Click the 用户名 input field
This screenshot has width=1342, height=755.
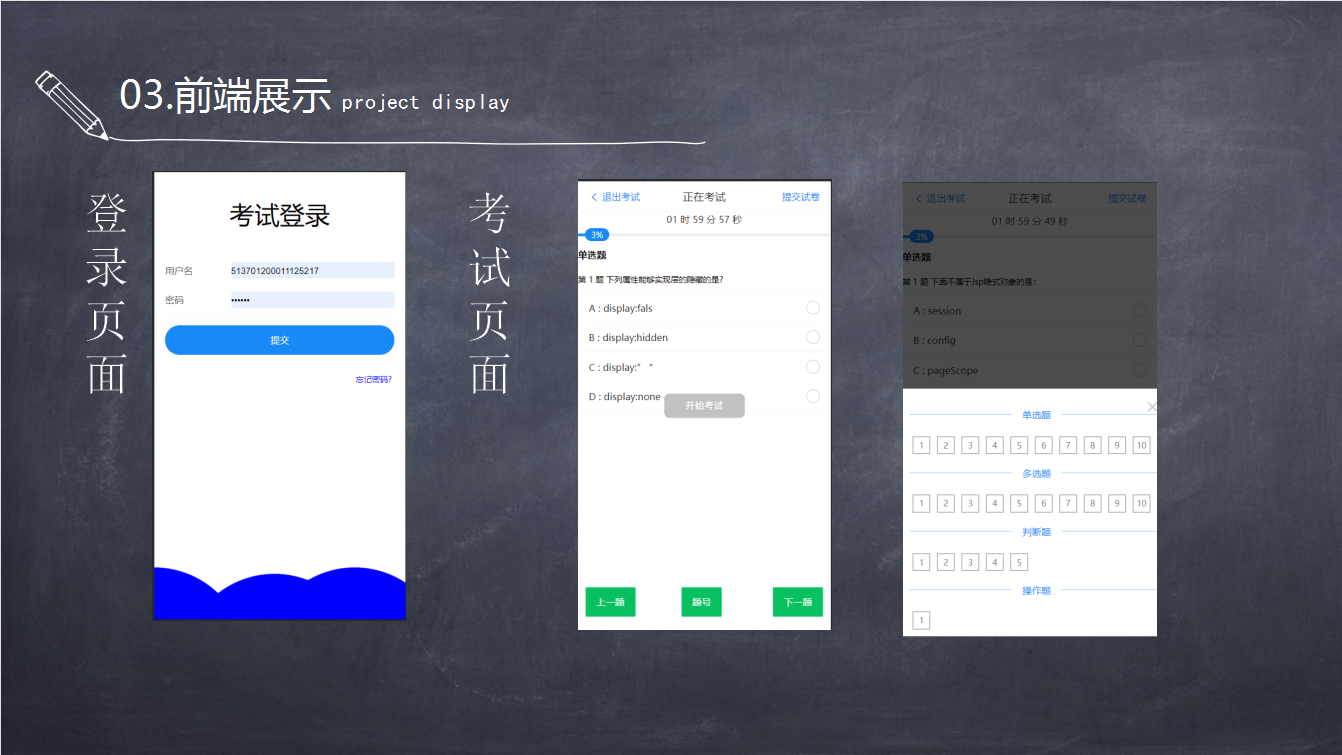click(x=311, y=271)
